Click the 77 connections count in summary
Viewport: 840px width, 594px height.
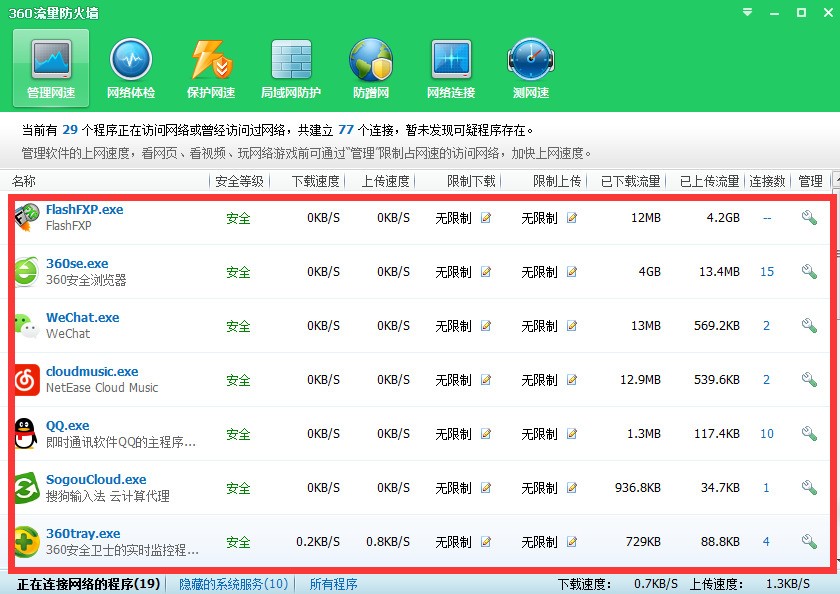coord(346,130)
